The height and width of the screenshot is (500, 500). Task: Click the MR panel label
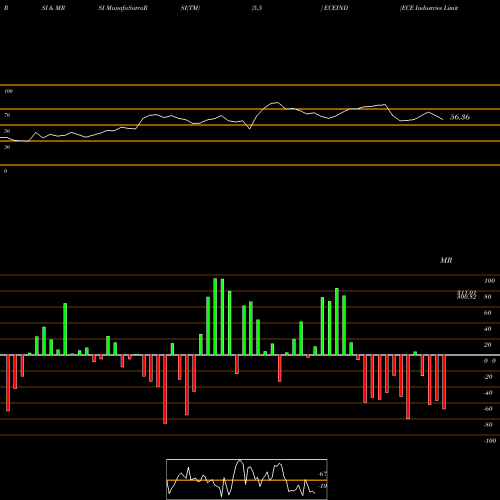pos(446,260)
